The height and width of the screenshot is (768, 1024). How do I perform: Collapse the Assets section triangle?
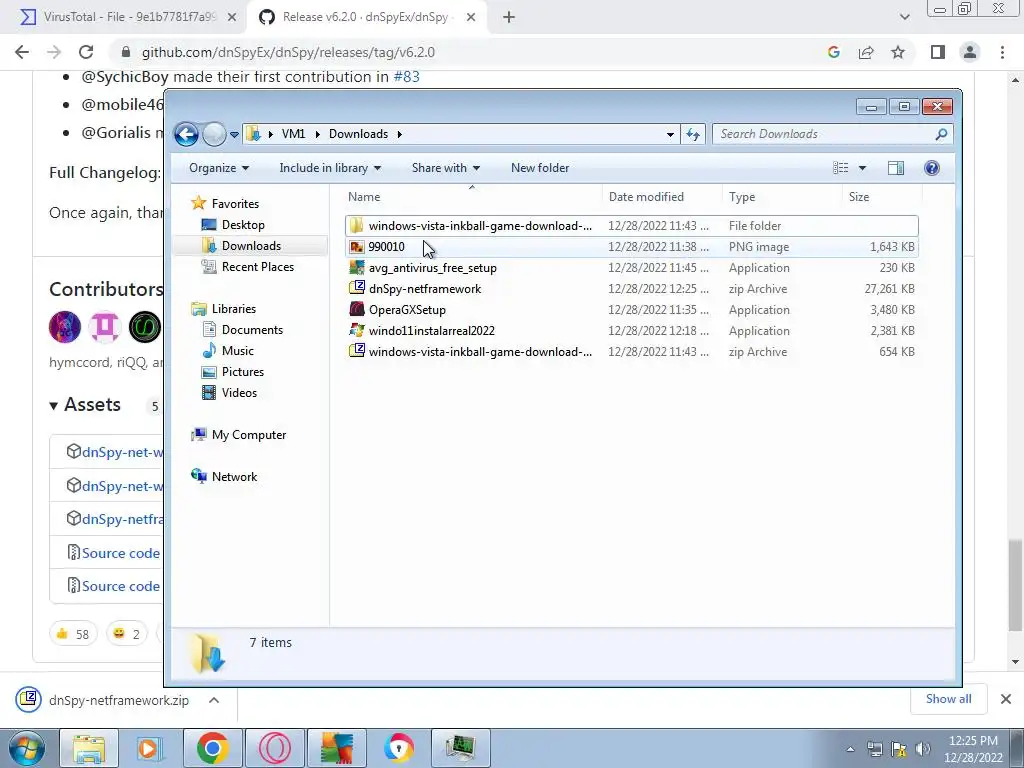click(x=54, y=406)
